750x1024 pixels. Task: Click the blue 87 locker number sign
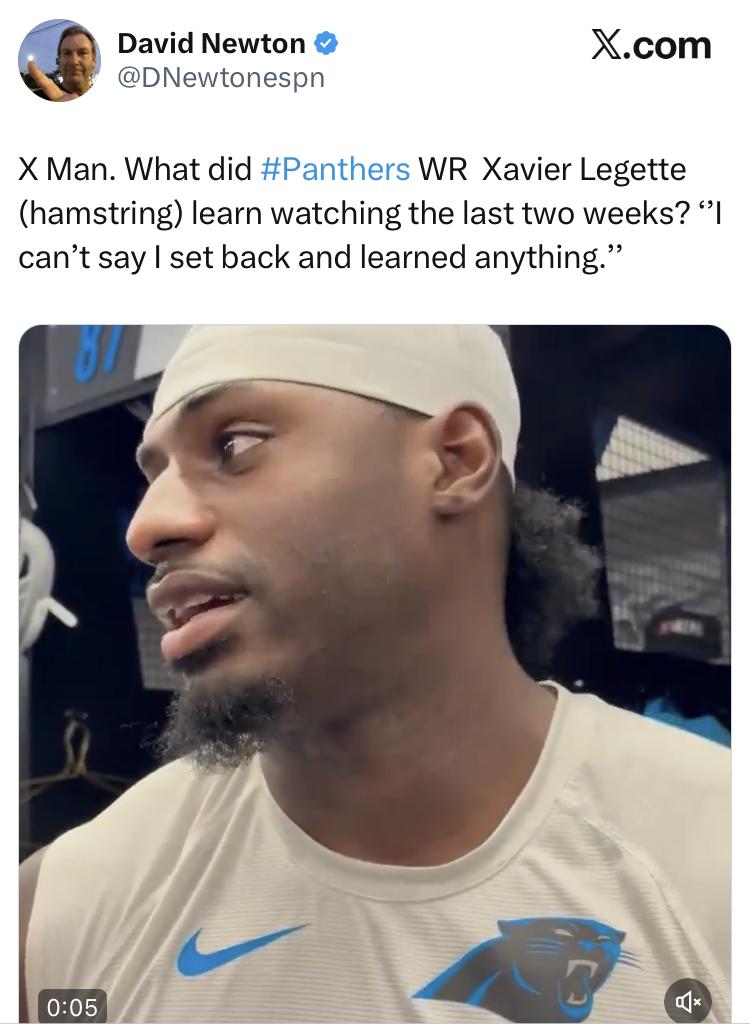point(93,353)
